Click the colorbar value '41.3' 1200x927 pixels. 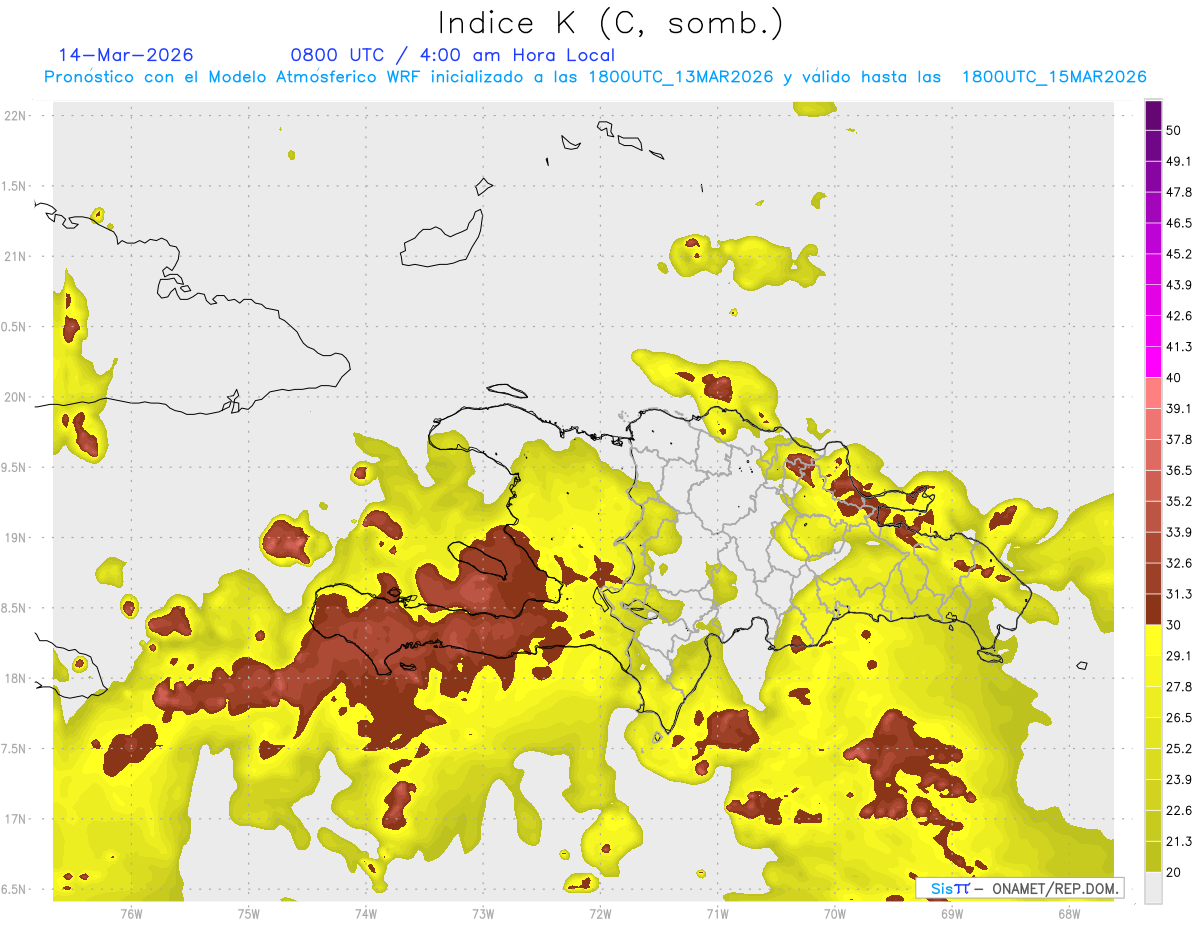(x=1179, y=347)
